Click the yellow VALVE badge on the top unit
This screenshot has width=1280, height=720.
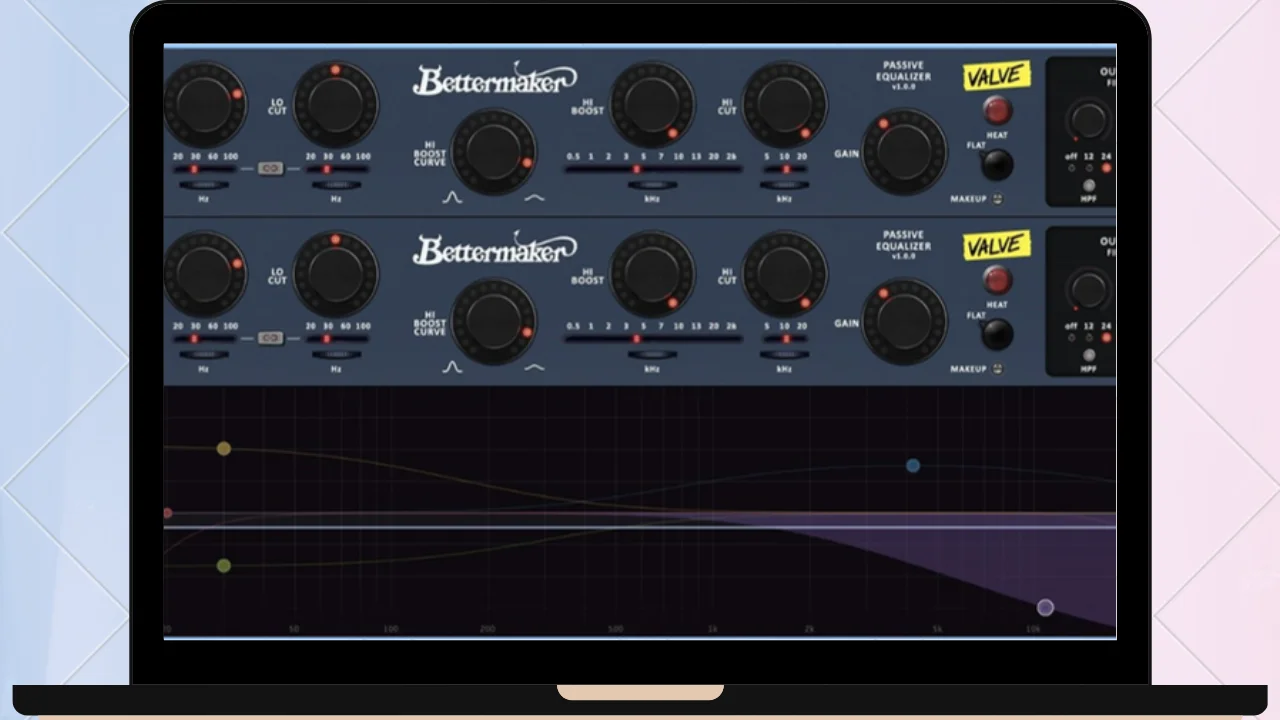[x=996, y=76]
